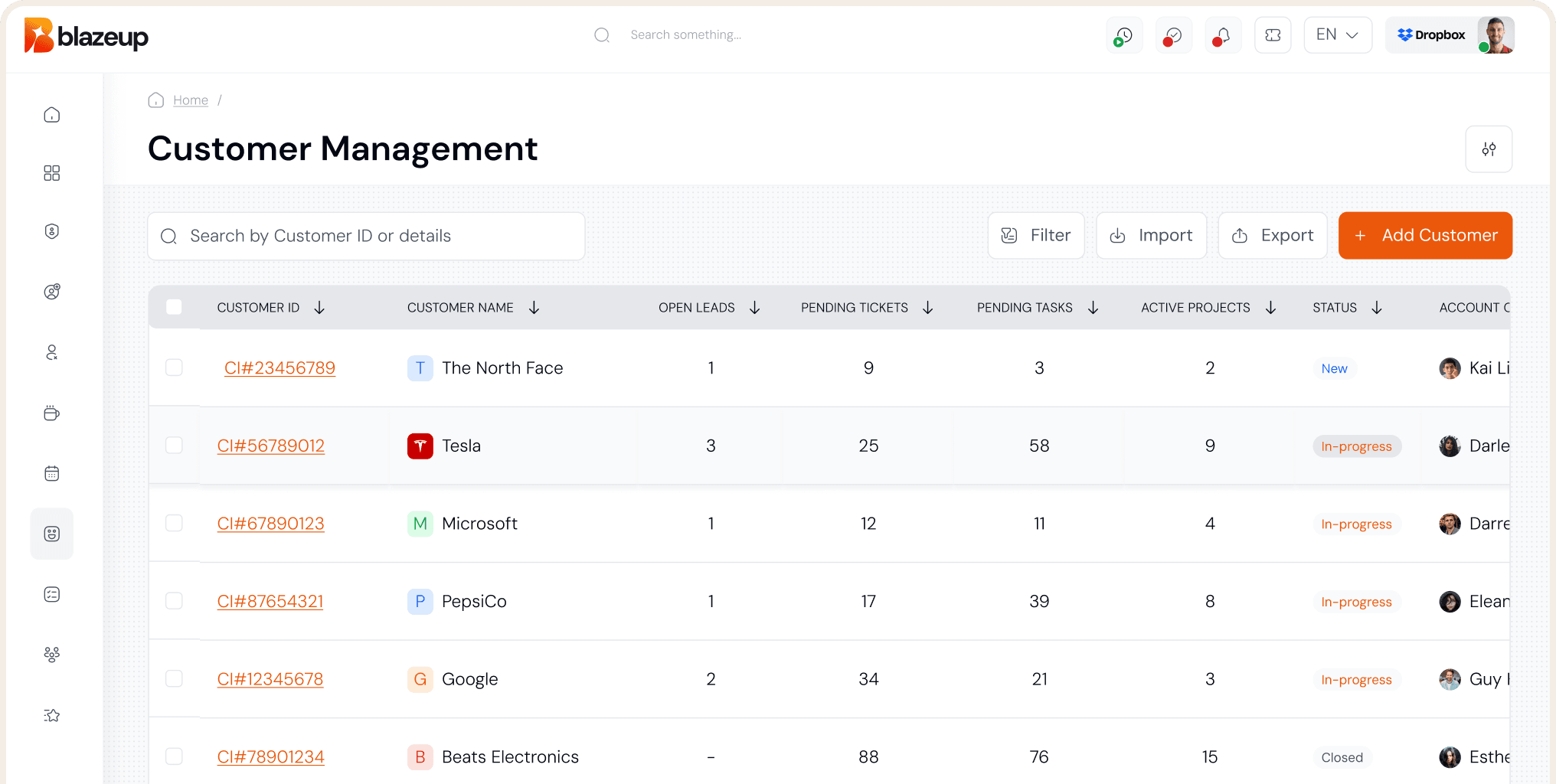Open the EN language dropdown
The width and height of the screenshot is (1556, 784).
pos(1337,35)
